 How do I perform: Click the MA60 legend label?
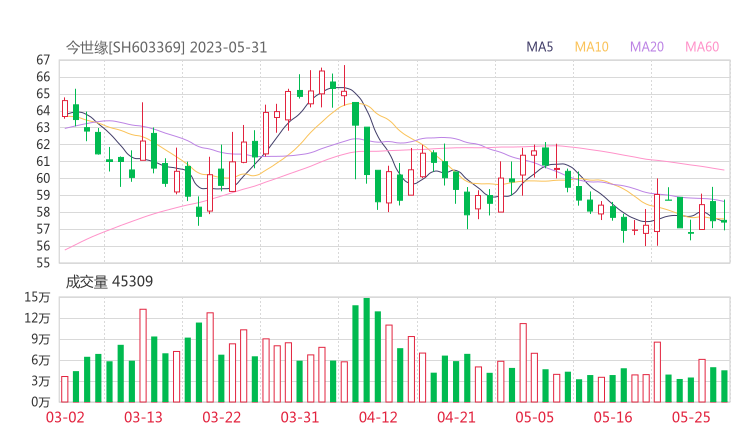702,47
